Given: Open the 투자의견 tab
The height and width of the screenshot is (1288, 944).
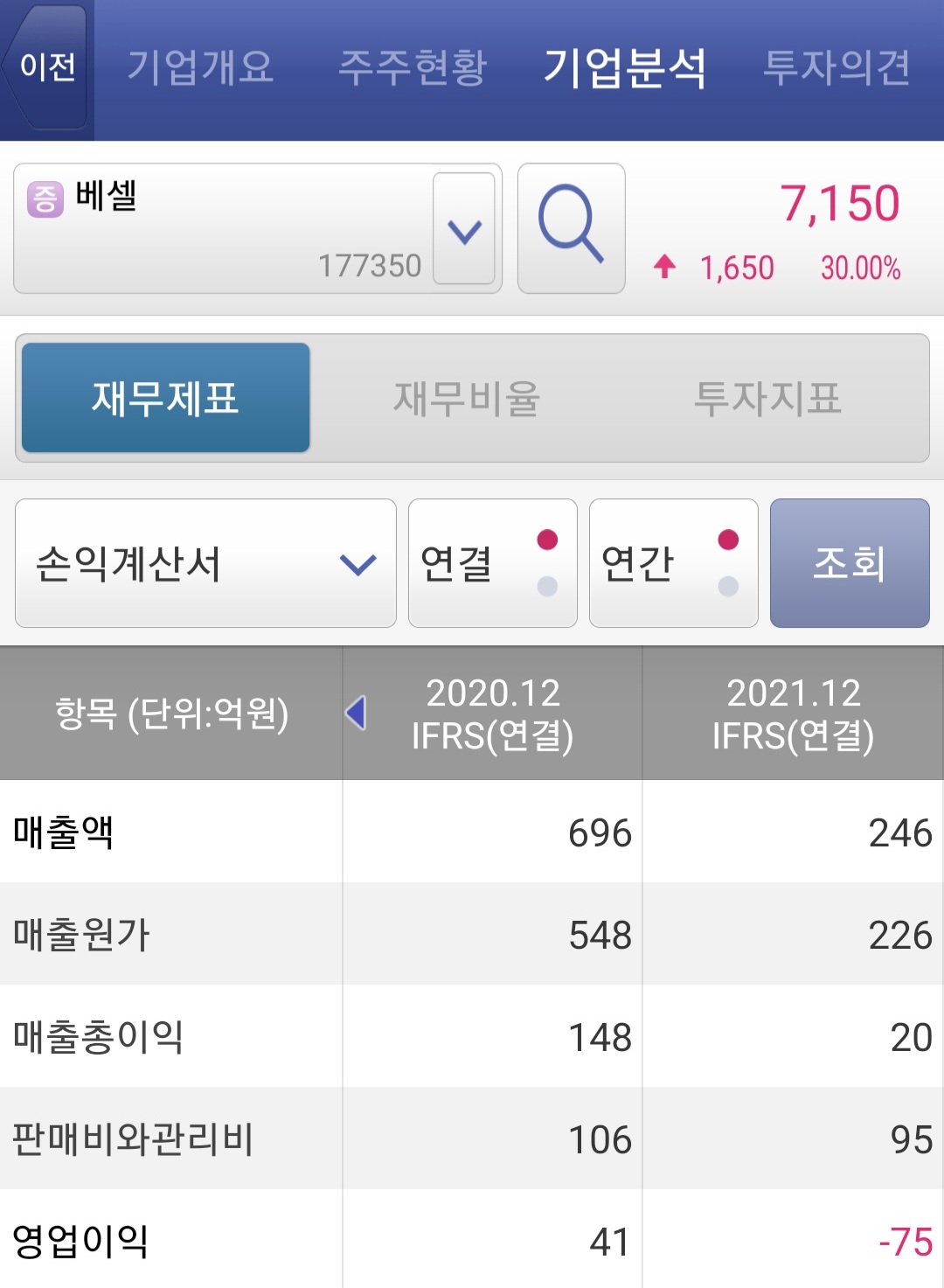Looking at the screenshot, I should tap(837, 67).
